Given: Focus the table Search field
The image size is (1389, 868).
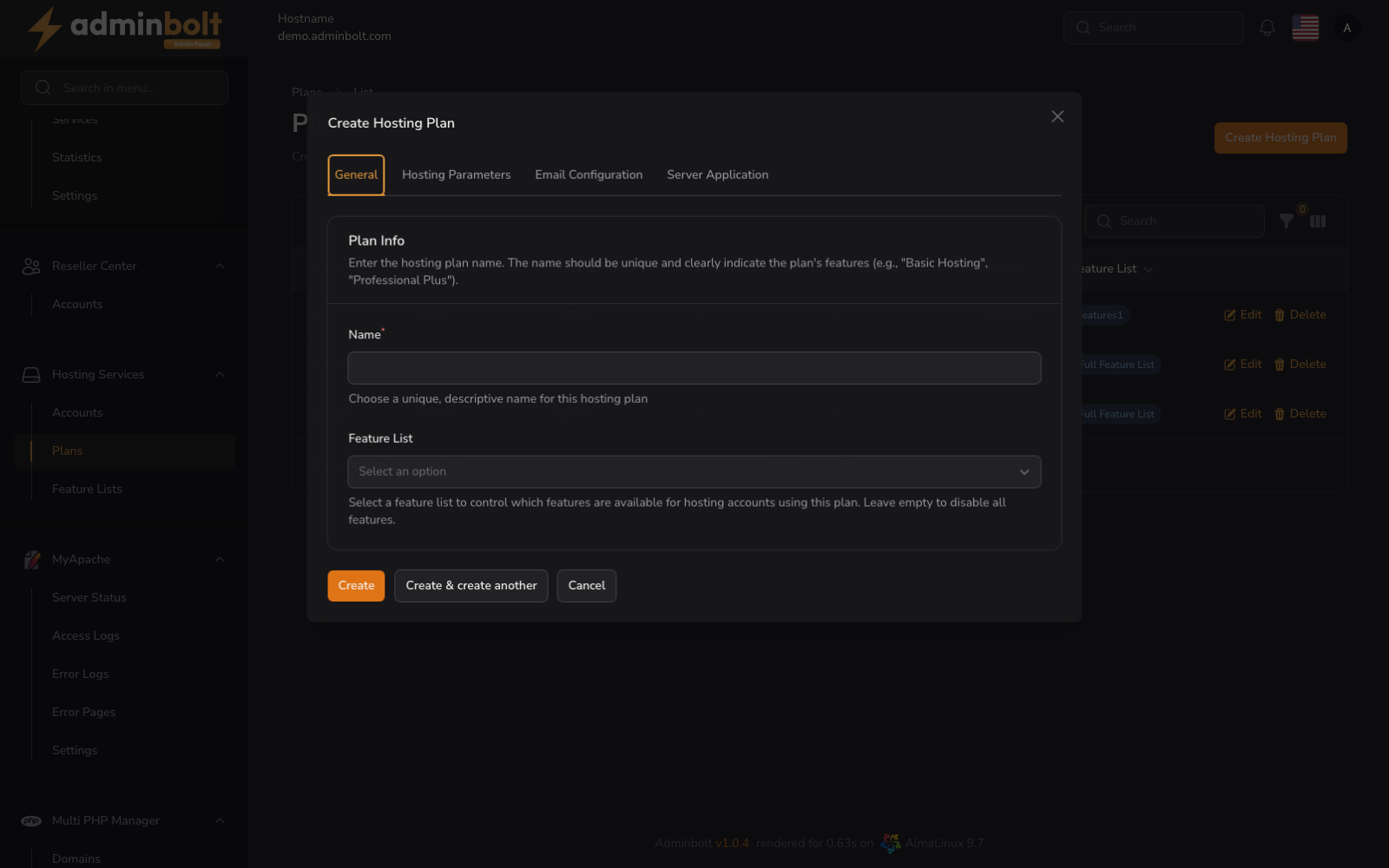Looking at the screenshot, I should (1175, 221).
